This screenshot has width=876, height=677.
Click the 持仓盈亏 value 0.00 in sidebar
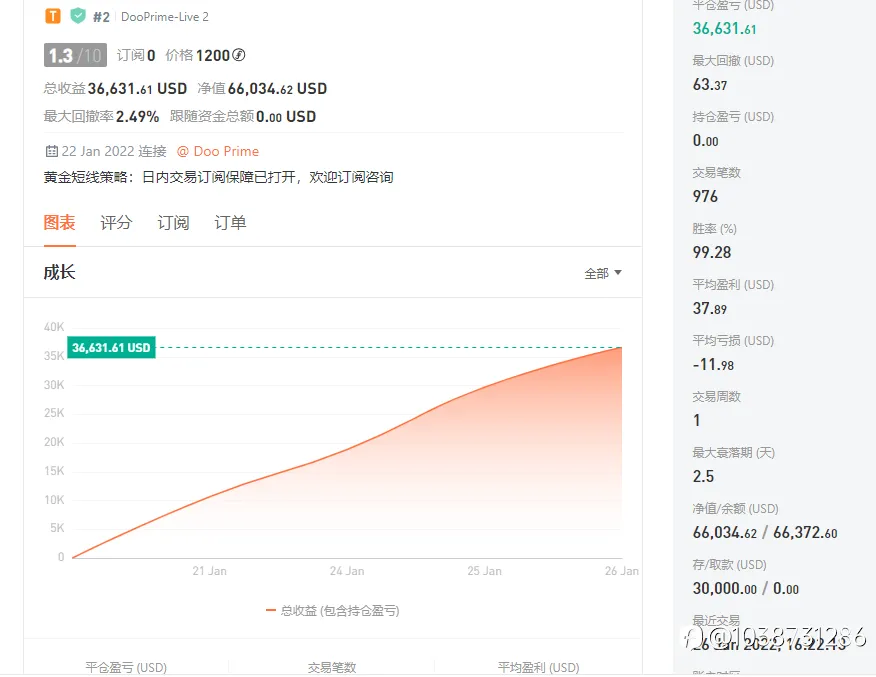706,141
